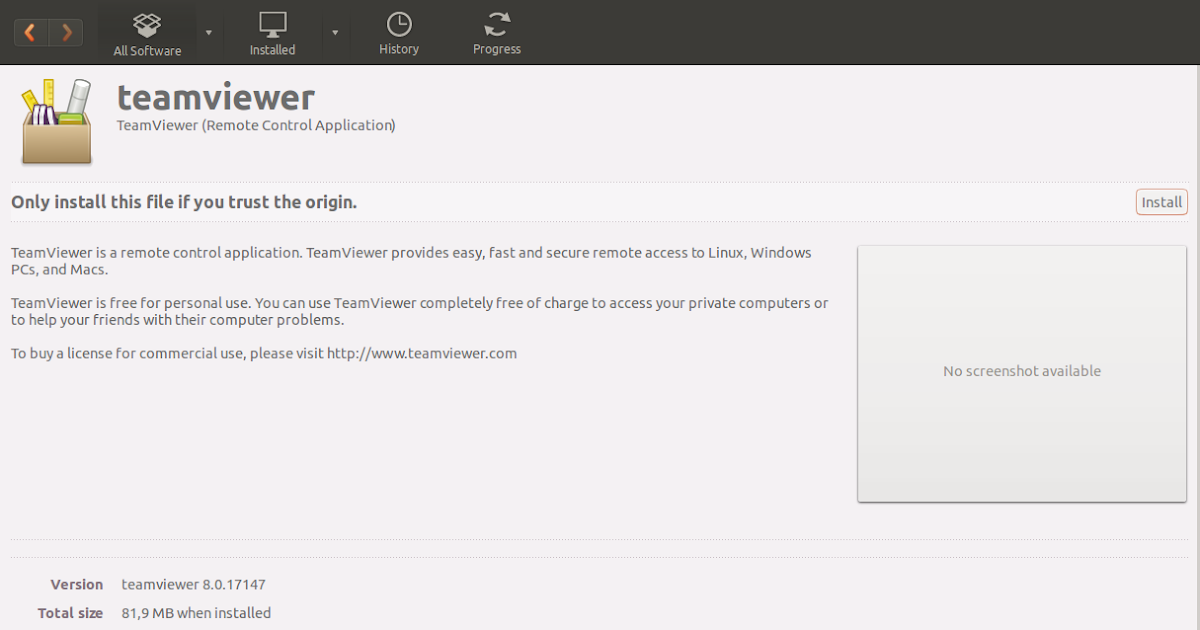The height and width of the screenshot is (630, 1200).
Task: Go forward with the right arrow button
Action: (66, 32)
